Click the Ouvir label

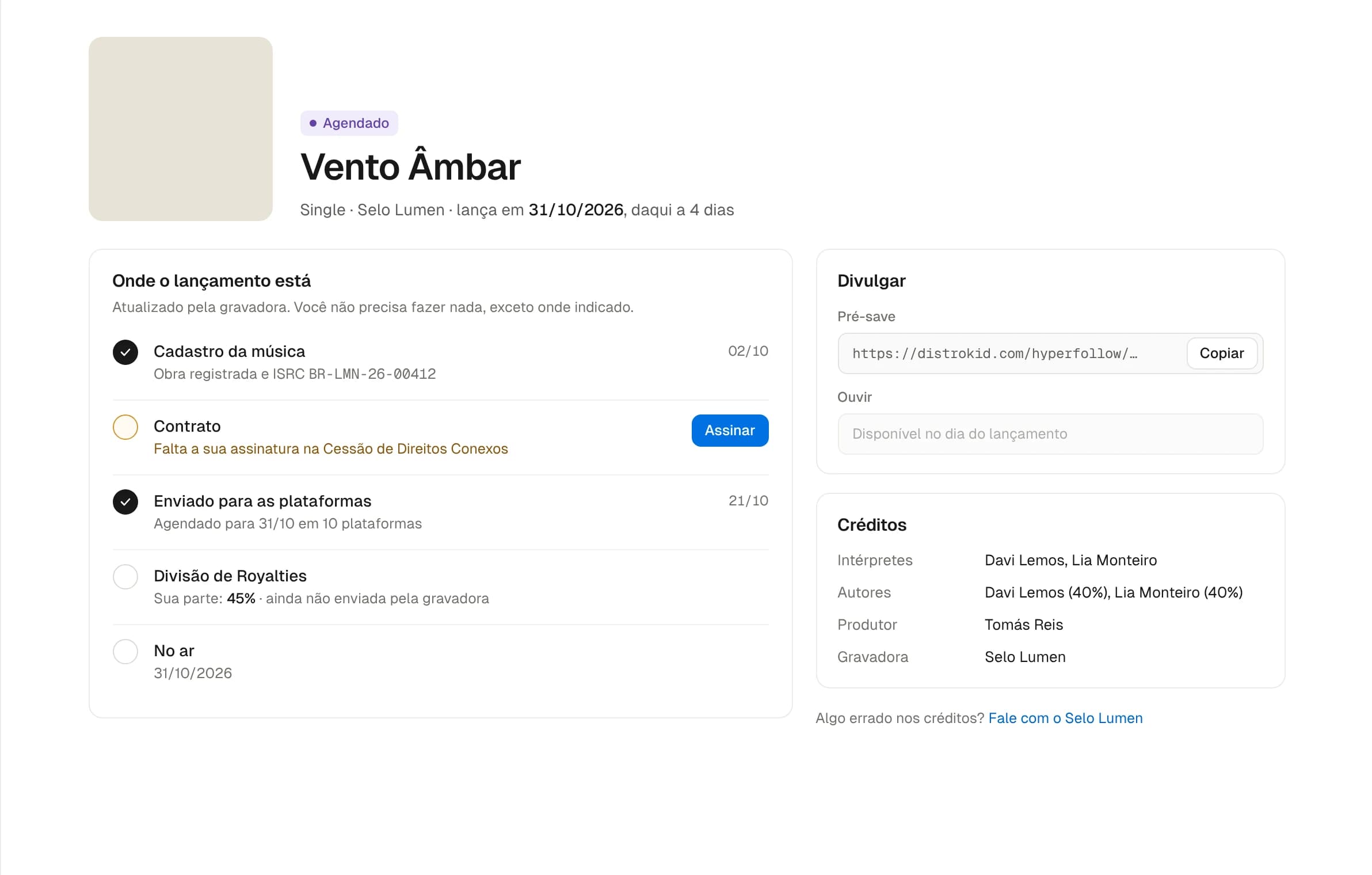[855, 397]
